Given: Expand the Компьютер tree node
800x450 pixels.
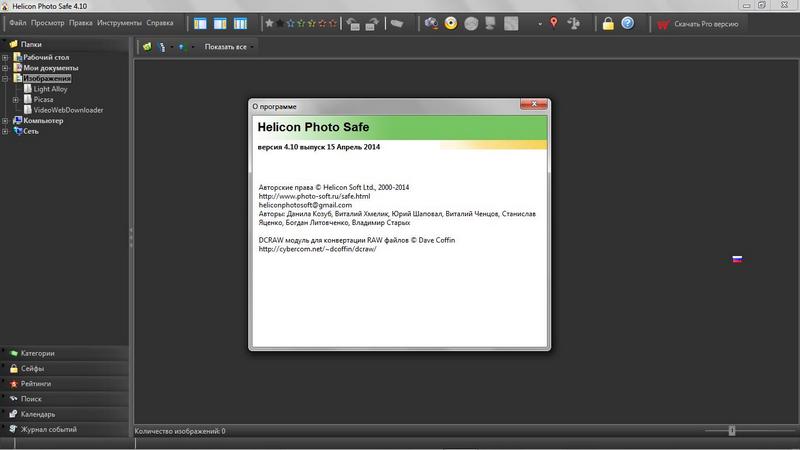Looking at the screenshot, I should pyautogui.click(x=5, y=121).
